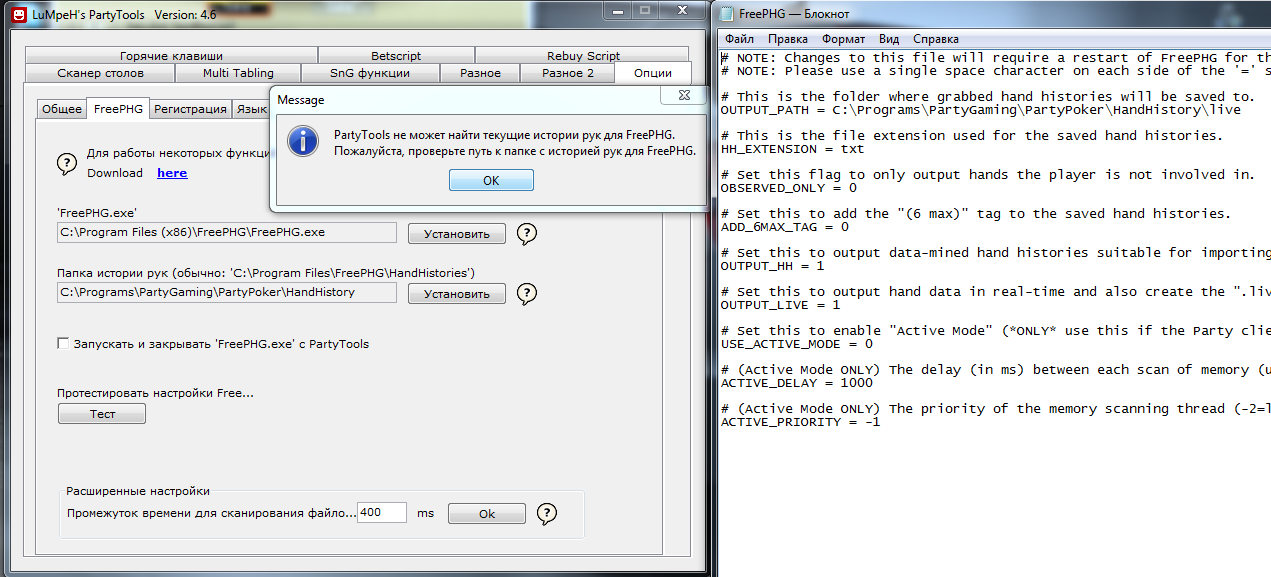The image size is (1271, 577).
Task: Click the Тест button
Action: pos(102,414)
